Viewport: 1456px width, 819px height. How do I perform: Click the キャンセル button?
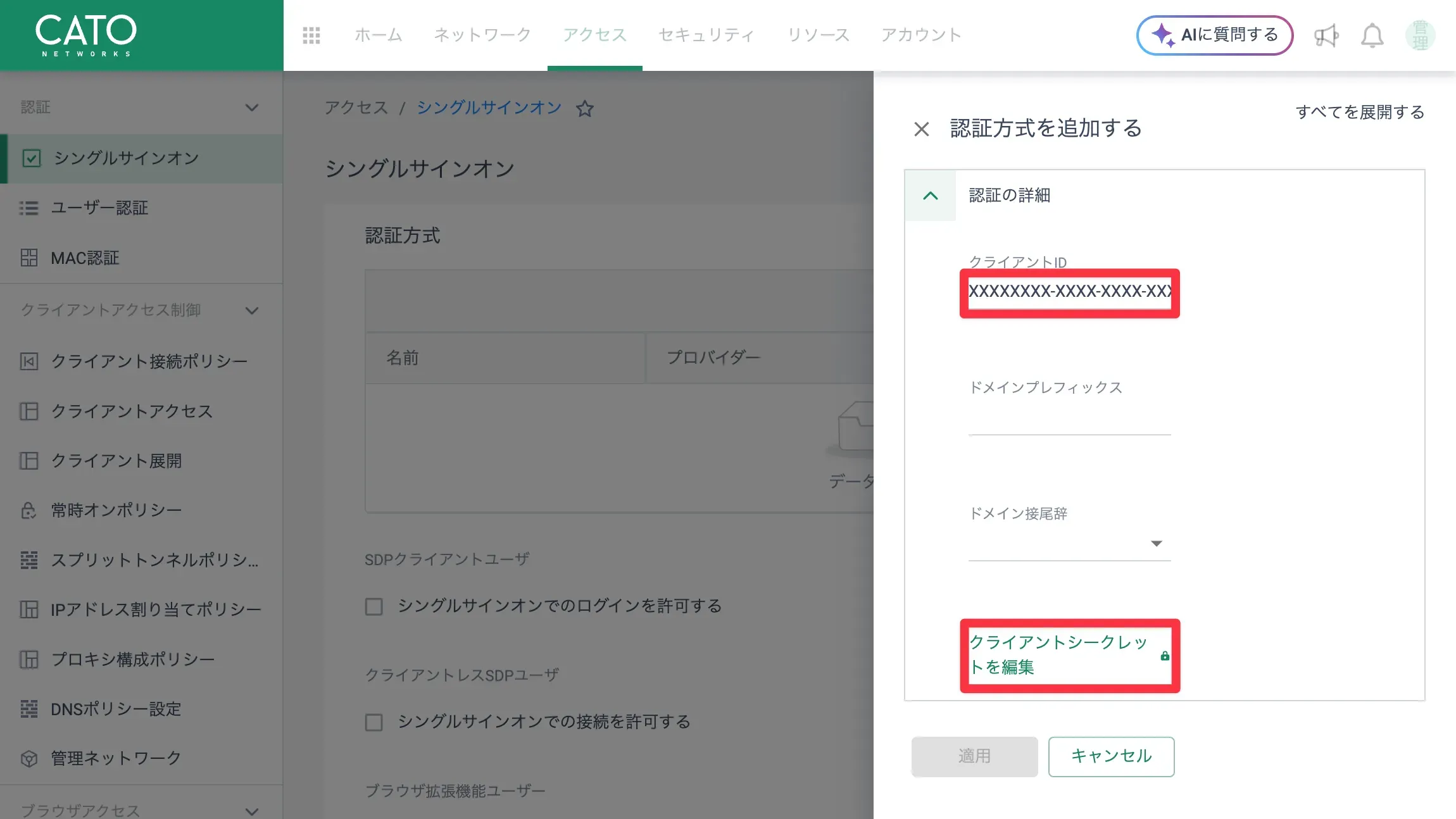click(1111, 756)
